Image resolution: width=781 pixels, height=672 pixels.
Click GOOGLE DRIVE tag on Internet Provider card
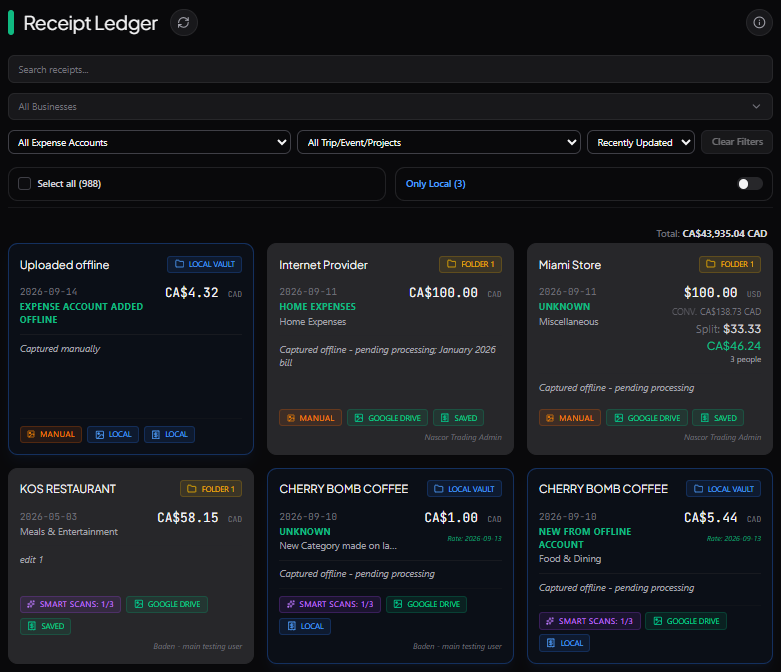pos(388,418)
